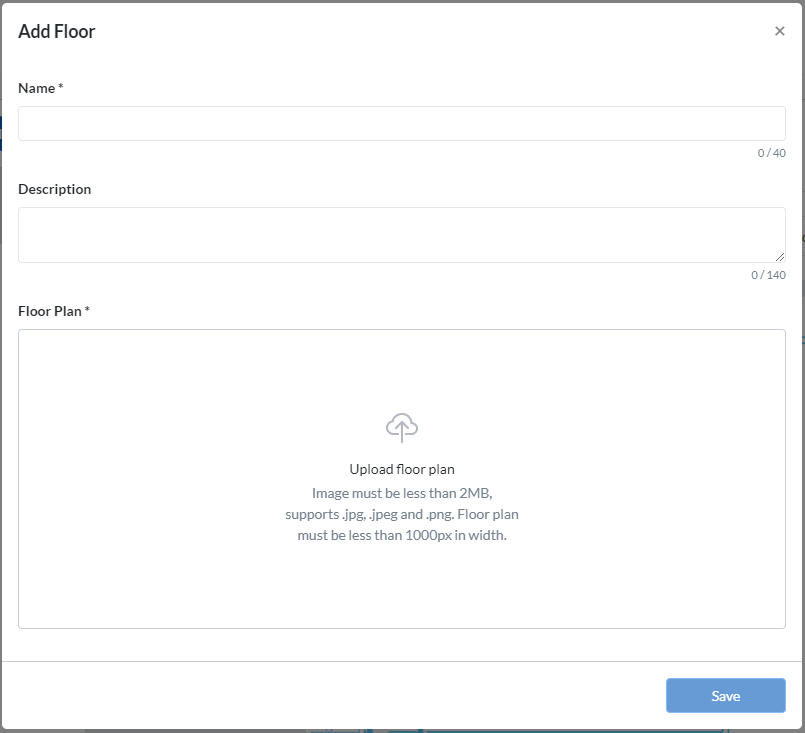Click the "Image must be less than 2MB" text
This screenshot has height=733, width=805.
pos(402,493)
